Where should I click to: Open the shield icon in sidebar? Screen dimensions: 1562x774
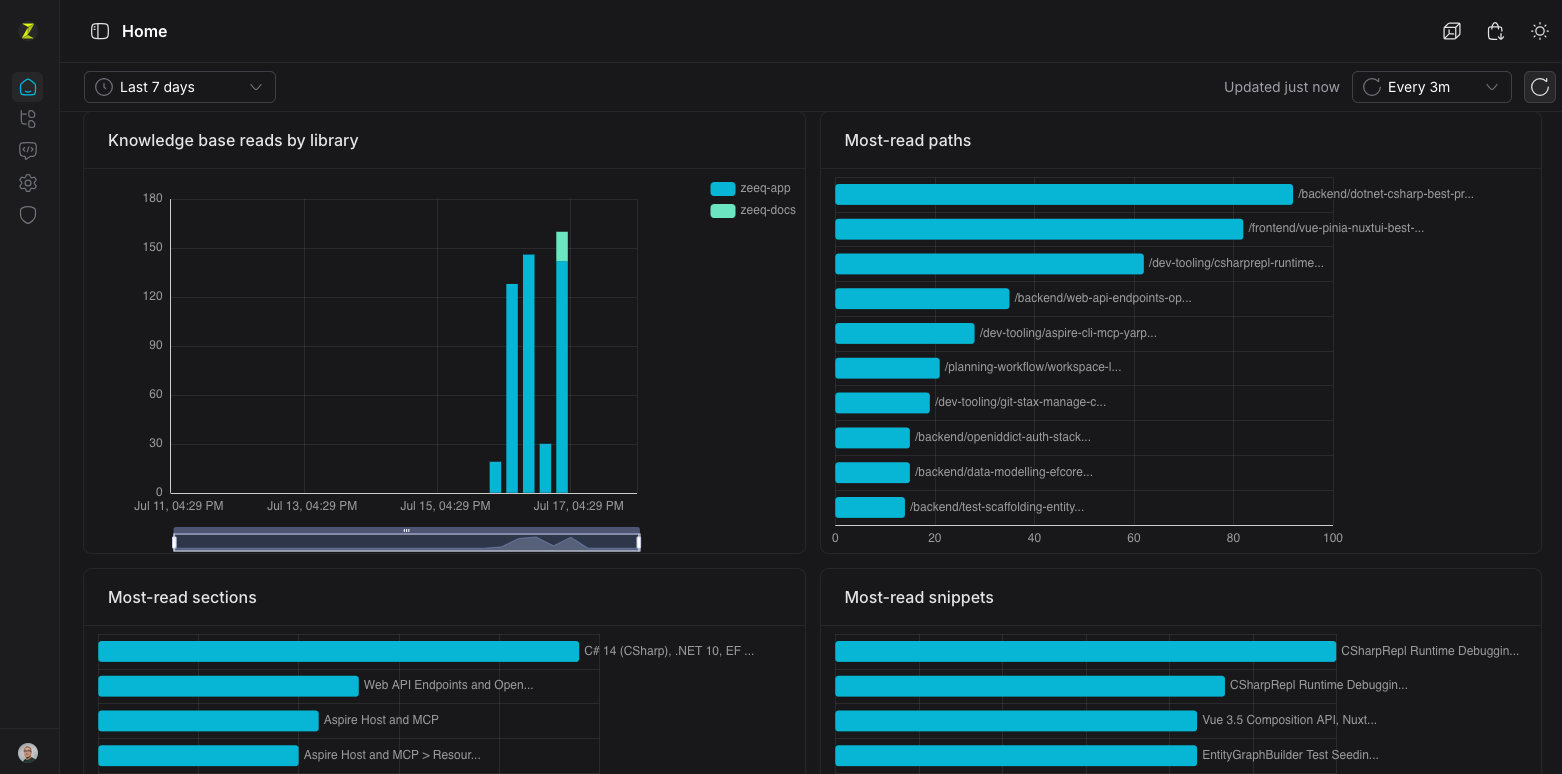tap(28, 215)
